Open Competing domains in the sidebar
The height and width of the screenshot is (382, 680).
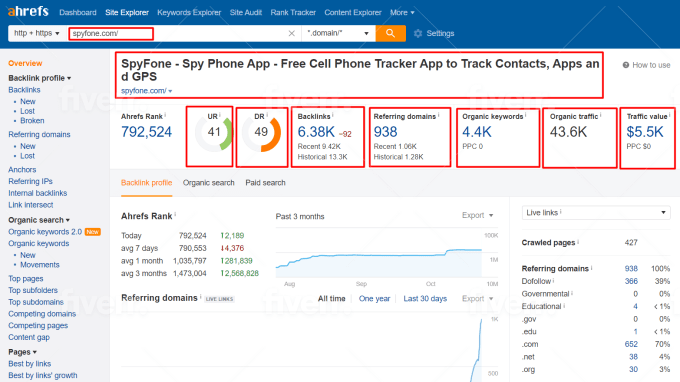(x=42, y=314)
